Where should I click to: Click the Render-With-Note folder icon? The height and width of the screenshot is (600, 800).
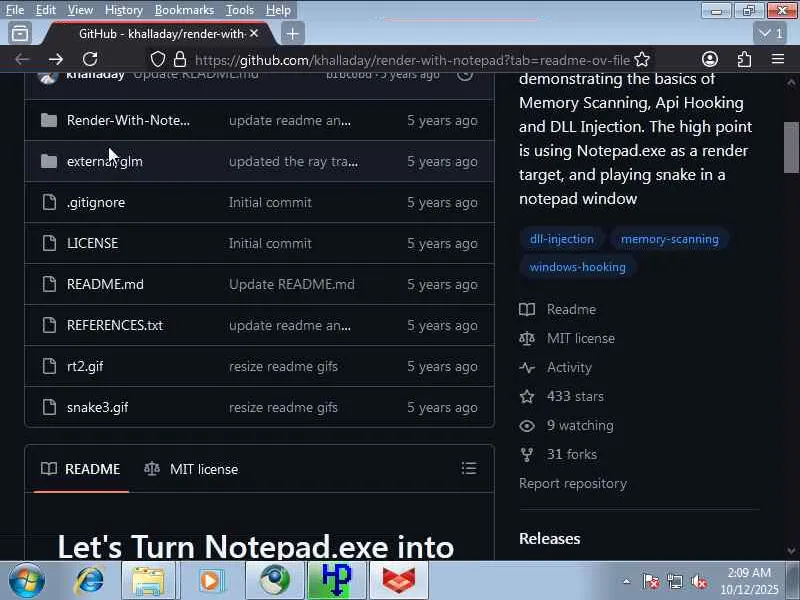click(x=49, y=120)
